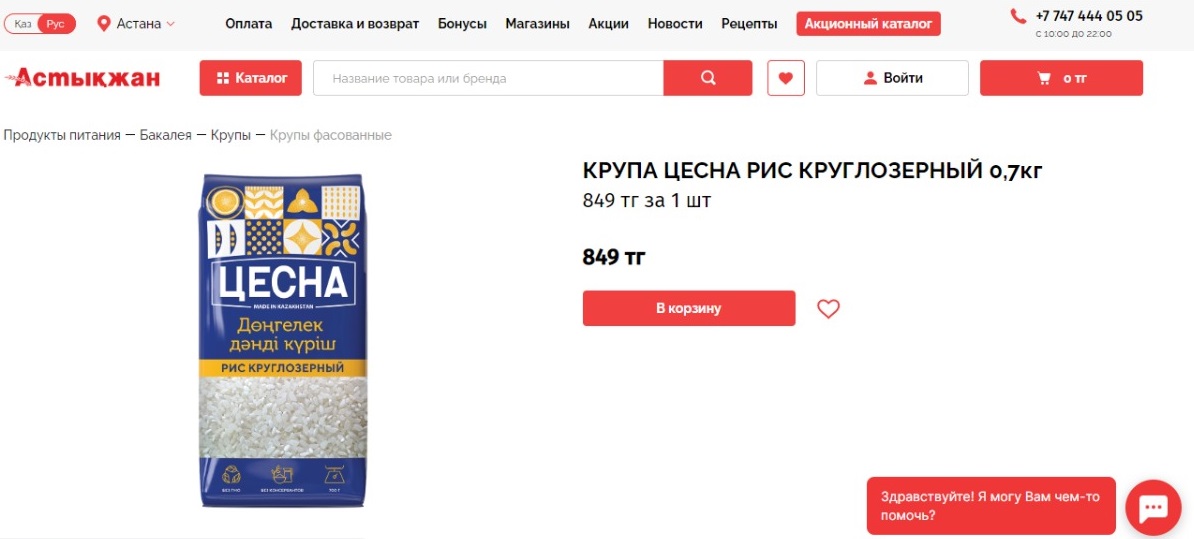Go home via Астықжан logo

pos(82,78)
